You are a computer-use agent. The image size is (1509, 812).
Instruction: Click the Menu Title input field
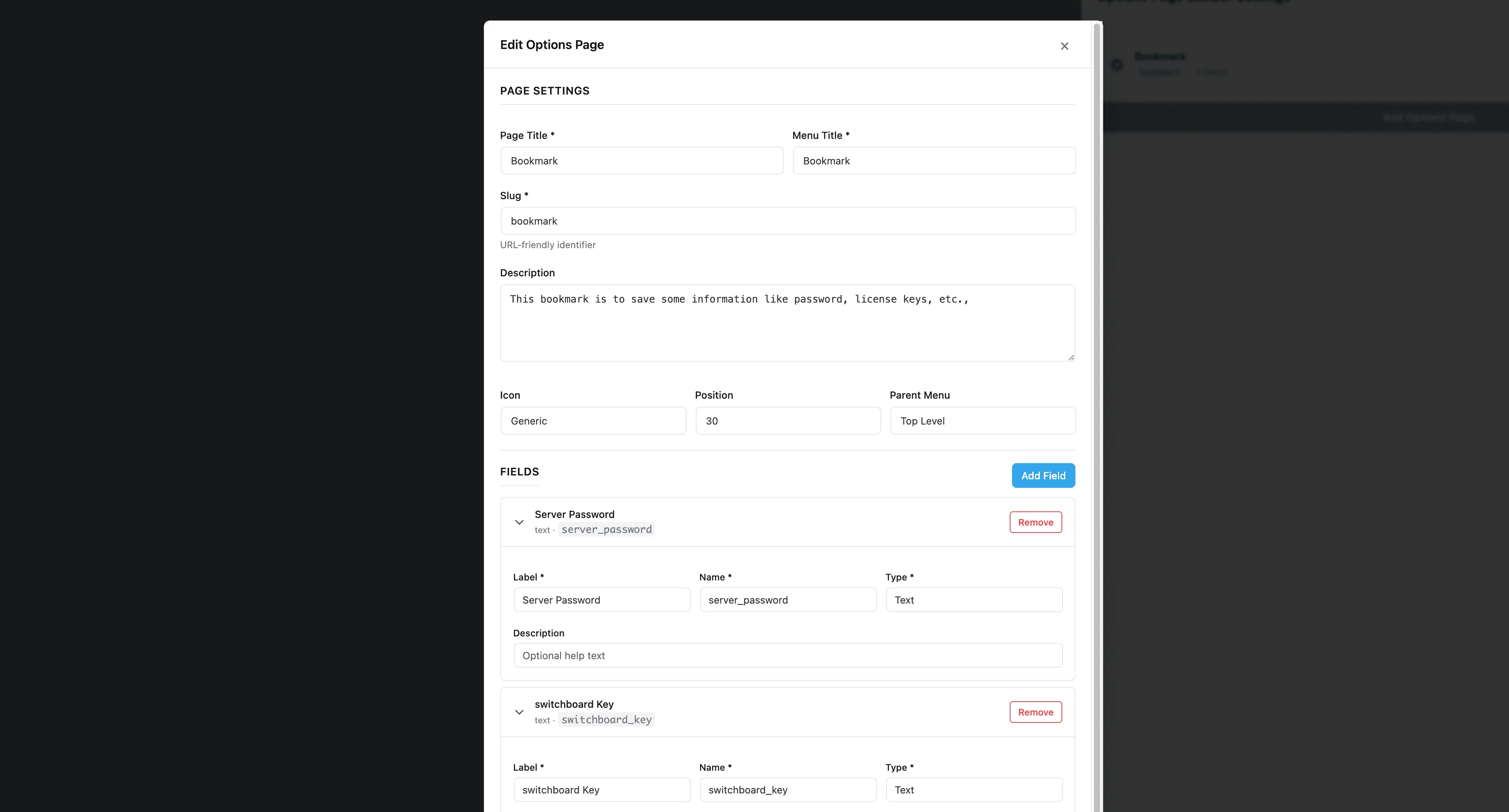pyautogui.click(x=934, y=161)
